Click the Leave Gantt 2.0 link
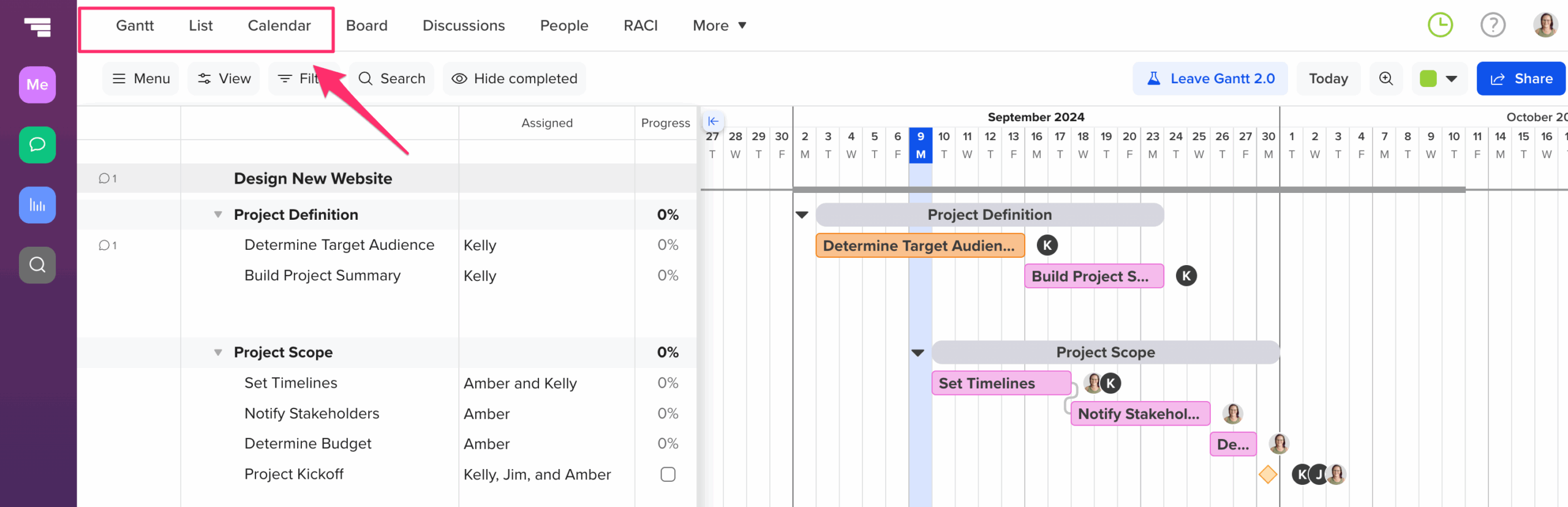1568x507 pixels. (1210, 78)
